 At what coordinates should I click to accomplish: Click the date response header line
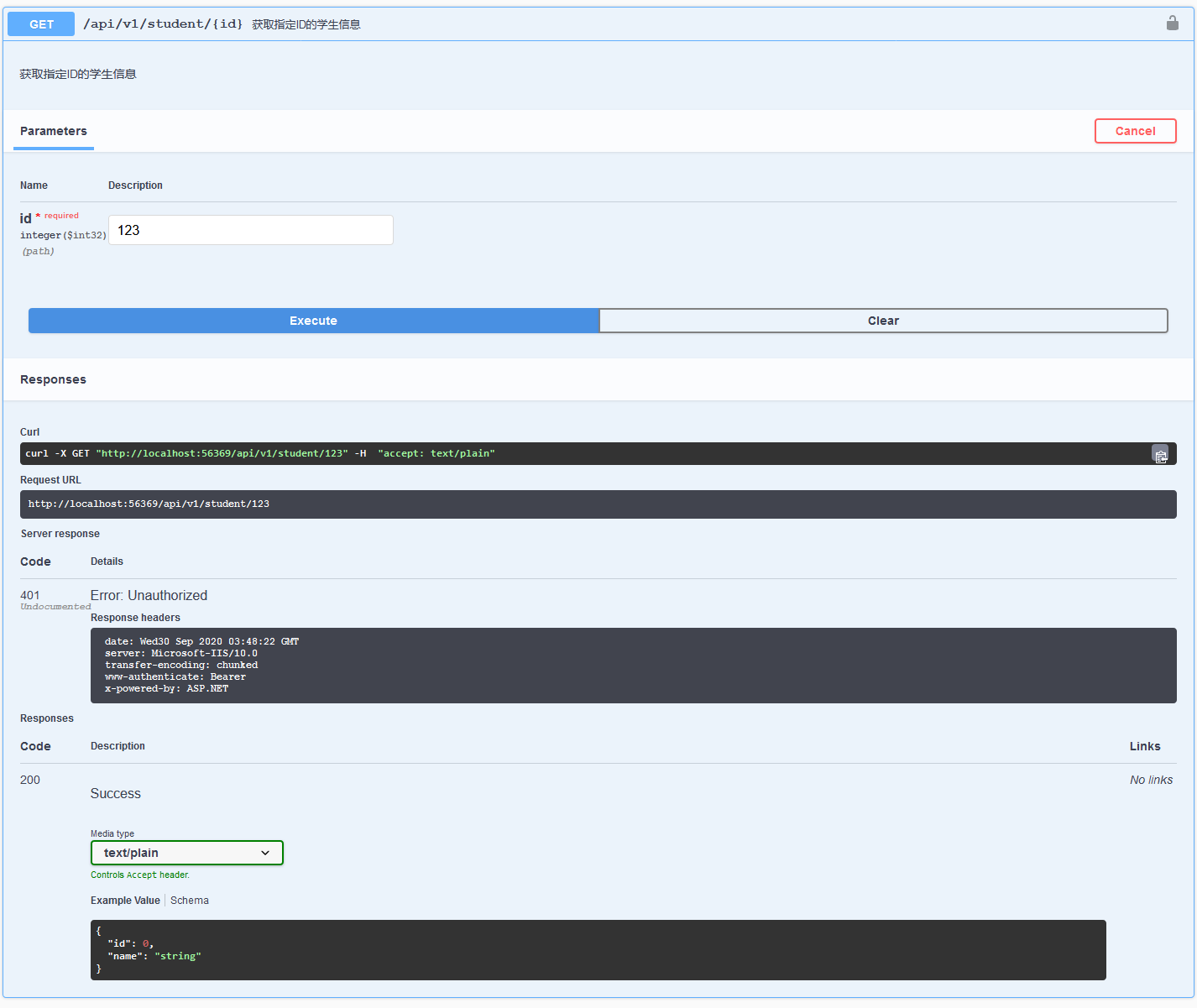[x=201, y=641]
